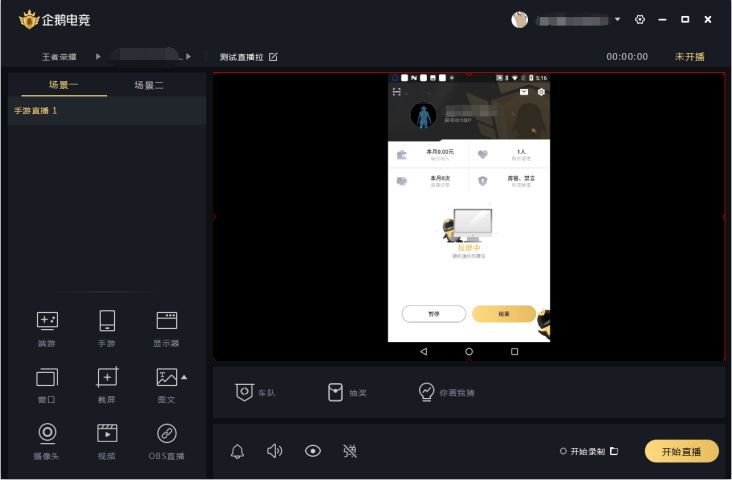Click the 开始直播 button
The height and width of the screenshot is (480, 732).
click(681, 451)
